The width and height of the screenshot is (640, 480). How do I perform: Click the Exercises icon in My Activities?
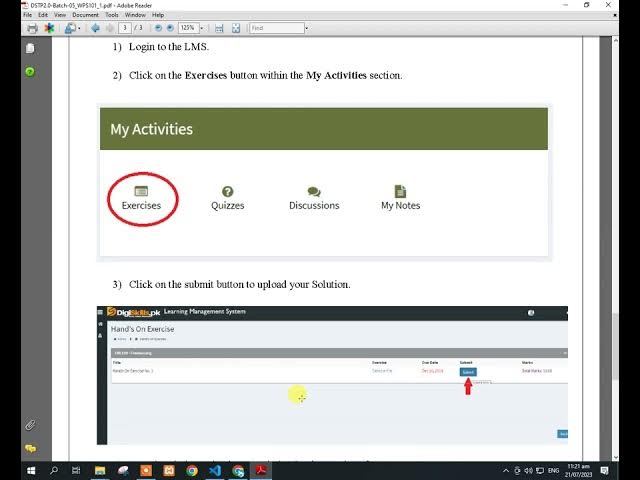[x=141, y=191]
